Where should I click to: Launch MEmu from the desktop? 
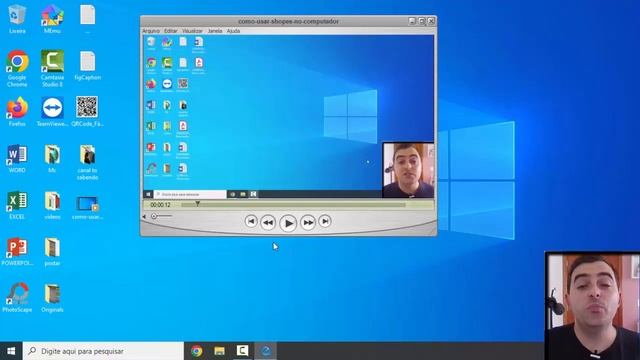(x=52, y=19)
